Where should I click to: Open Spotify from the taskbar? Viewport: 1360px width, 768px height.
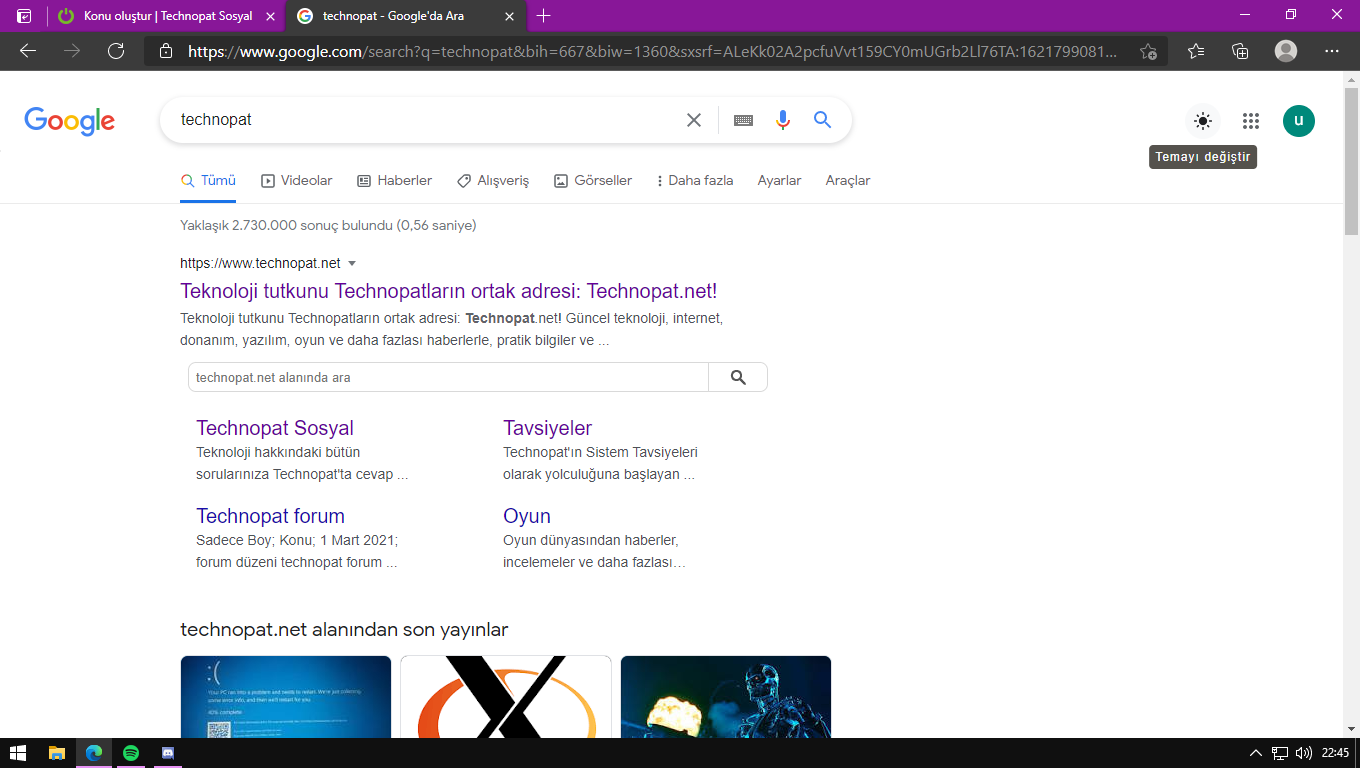(131, 753)
